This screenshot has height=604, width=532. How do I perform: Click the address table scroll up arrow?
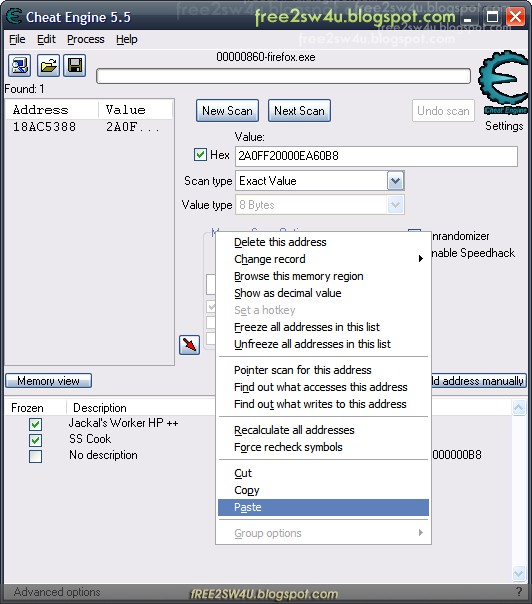tap(519, 408)
